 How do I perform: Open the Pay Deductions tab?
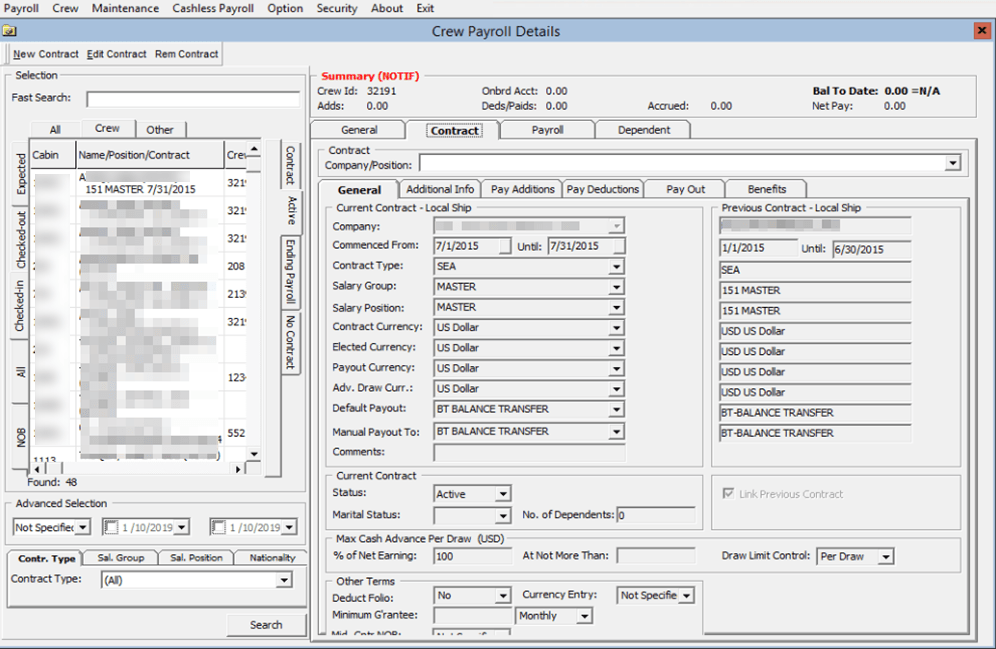click(x=604, y=188)
